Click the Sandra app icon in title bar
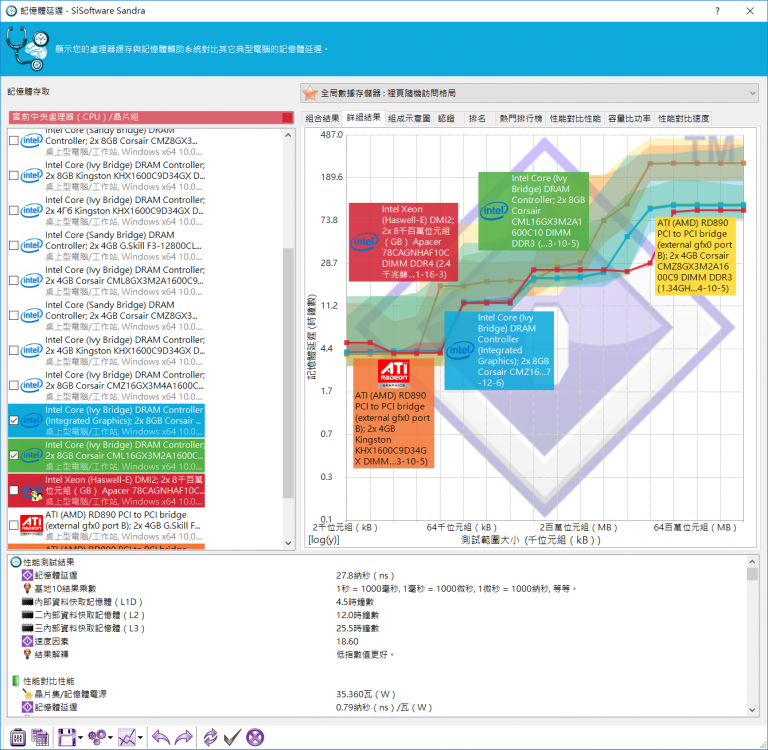 11,11
